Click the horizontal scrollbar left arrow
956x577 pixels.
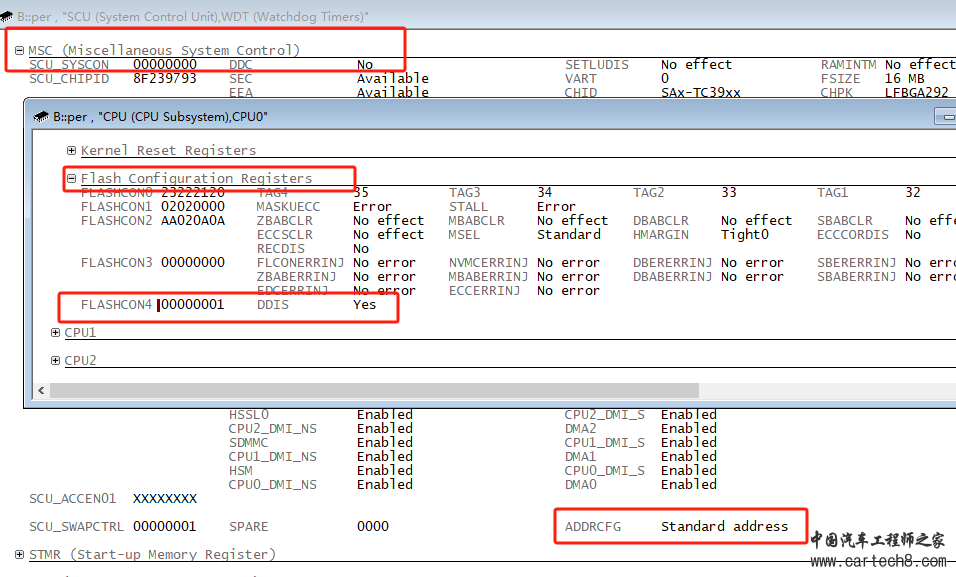click(41, 390)
